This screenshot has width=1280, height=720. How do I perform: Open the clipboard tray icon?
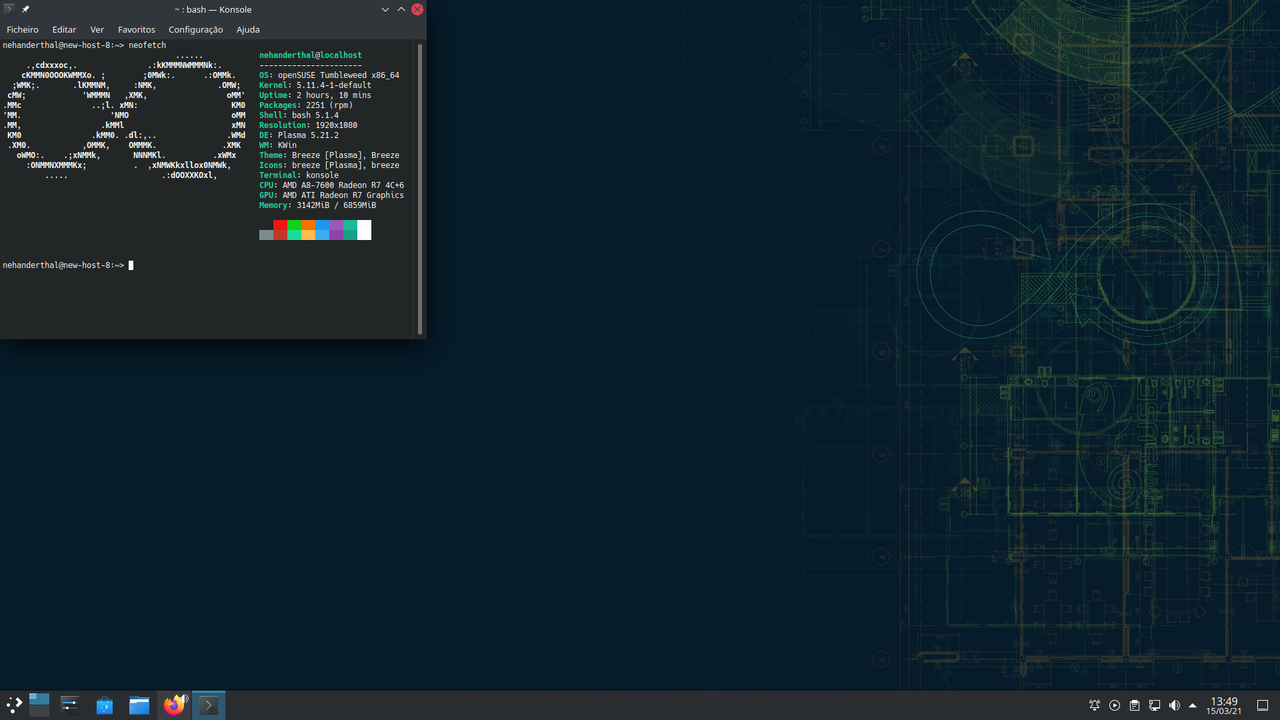pos(1135,706)
